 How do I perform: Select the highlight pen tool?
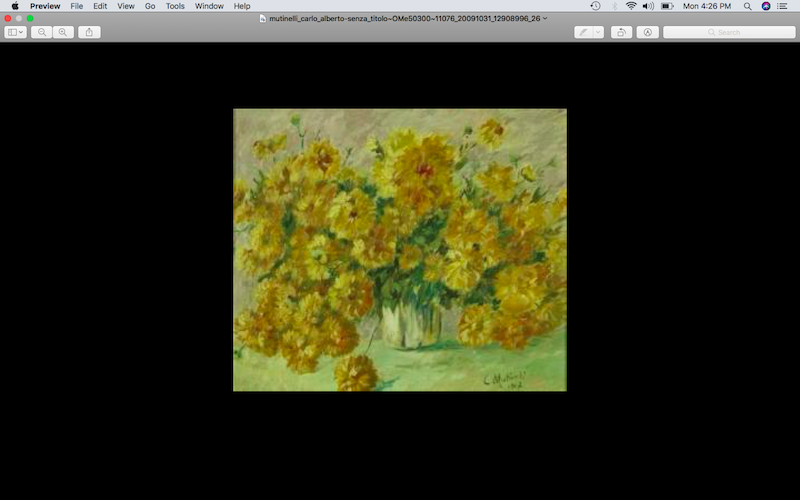pos(583,32)
